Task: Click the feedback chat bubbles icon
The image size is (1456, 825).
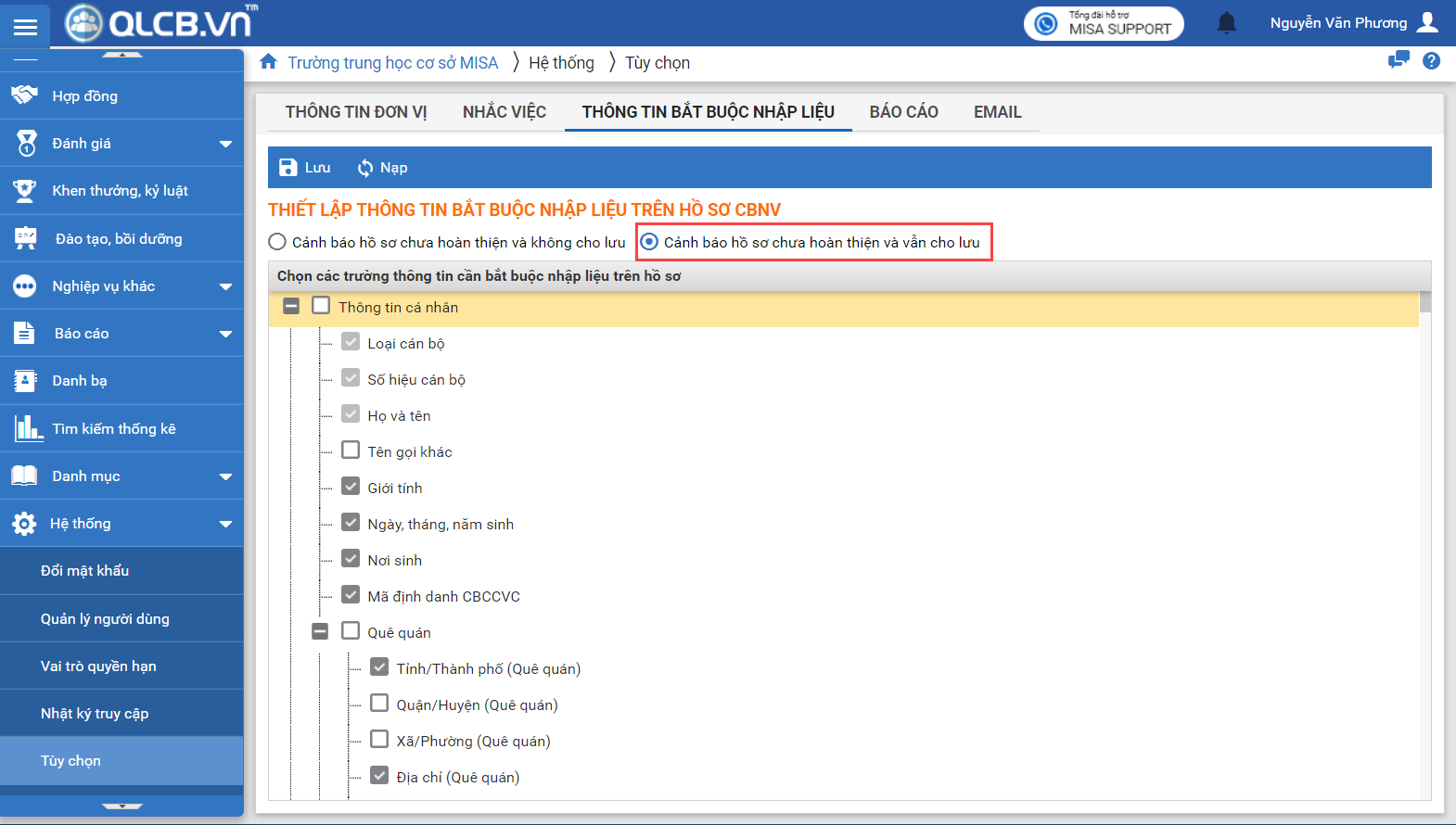Action: click(x=1398, y=61)
